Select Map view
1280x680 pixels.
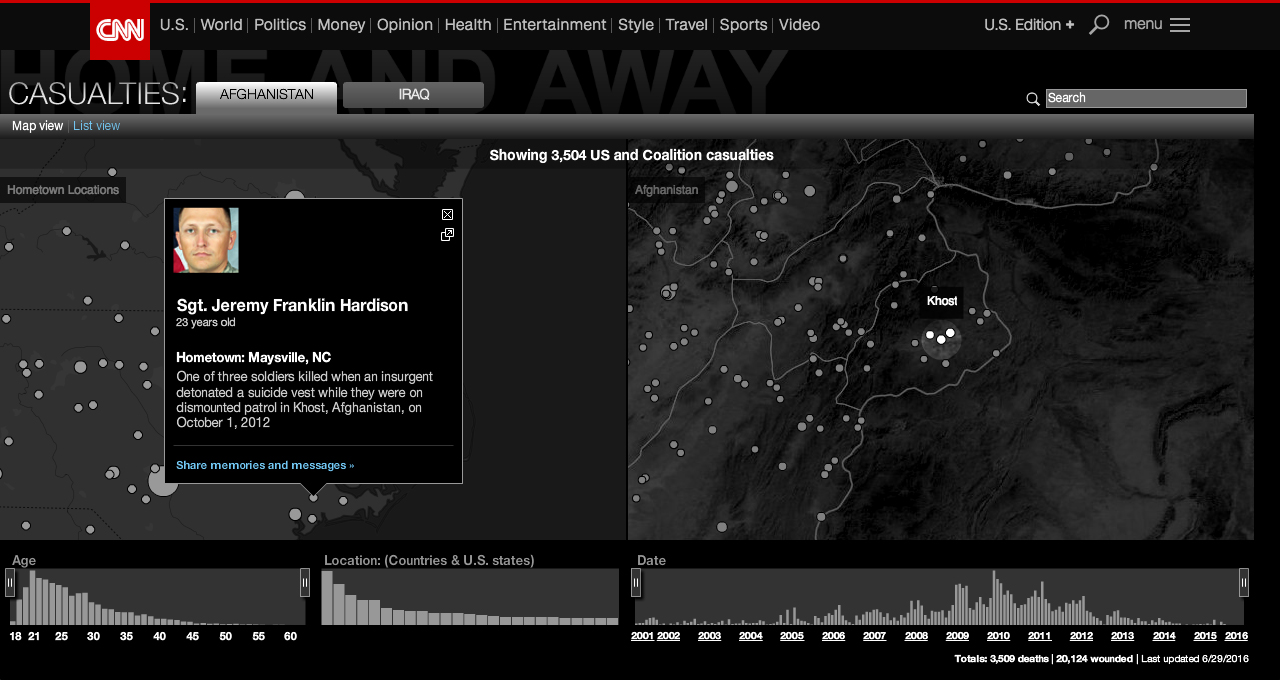(37, 125)
